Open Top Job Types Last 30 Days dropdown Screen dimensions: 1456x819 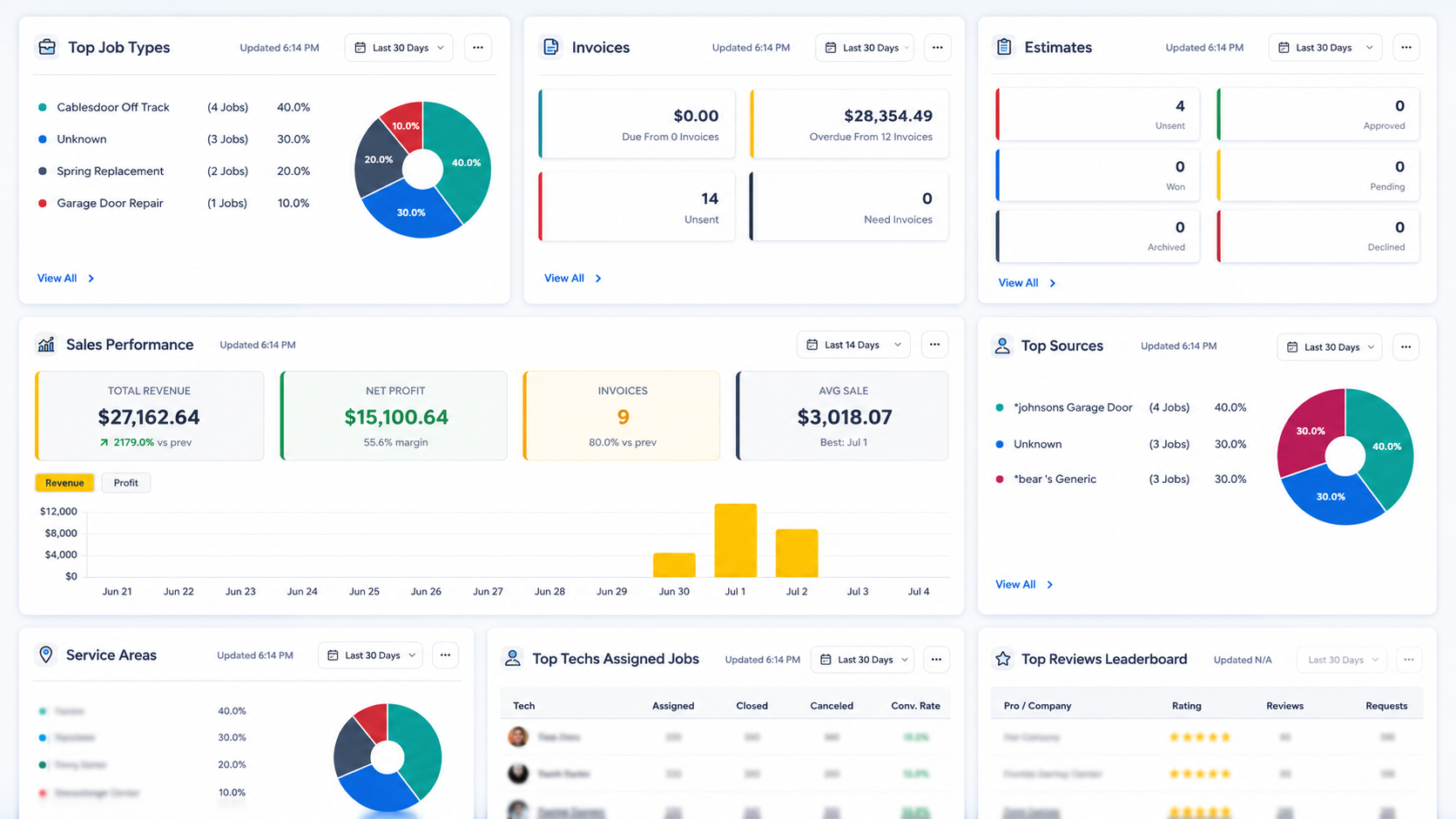[x=400, y=48]
